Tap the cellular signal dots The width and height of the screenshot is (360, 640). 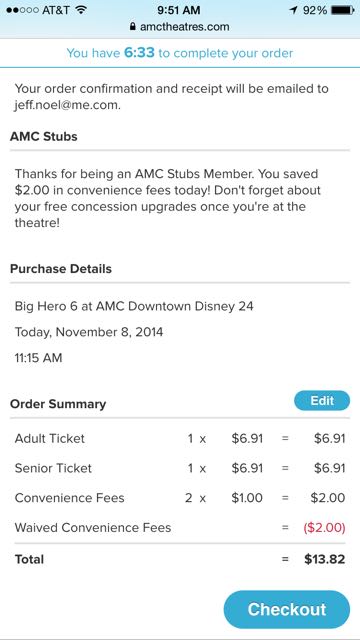22,10
